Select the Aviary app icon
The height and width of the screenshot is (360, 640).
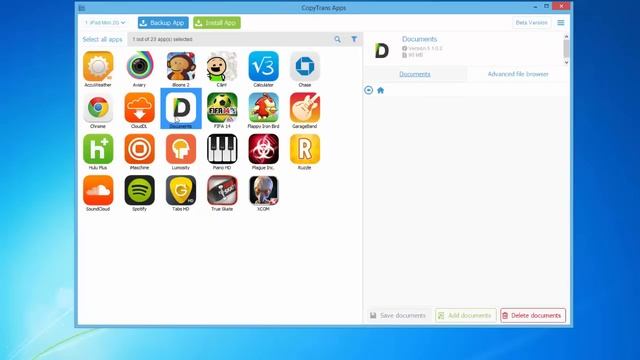pyautogui.click(x=140, y=66)
